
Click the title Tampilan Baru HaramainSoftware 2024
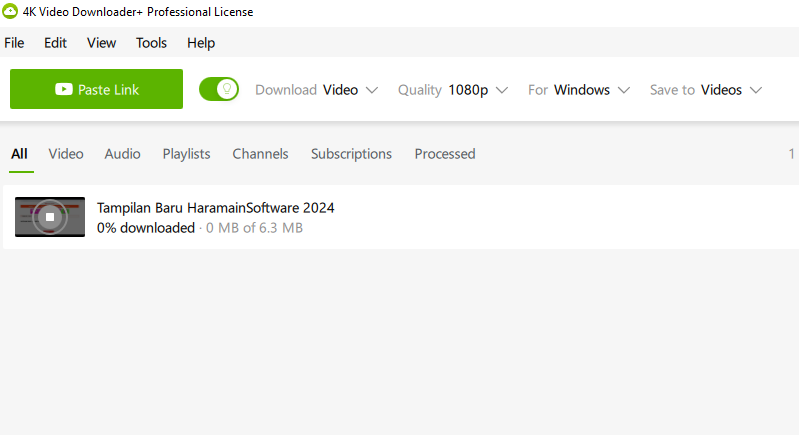[x=216, y=208]
